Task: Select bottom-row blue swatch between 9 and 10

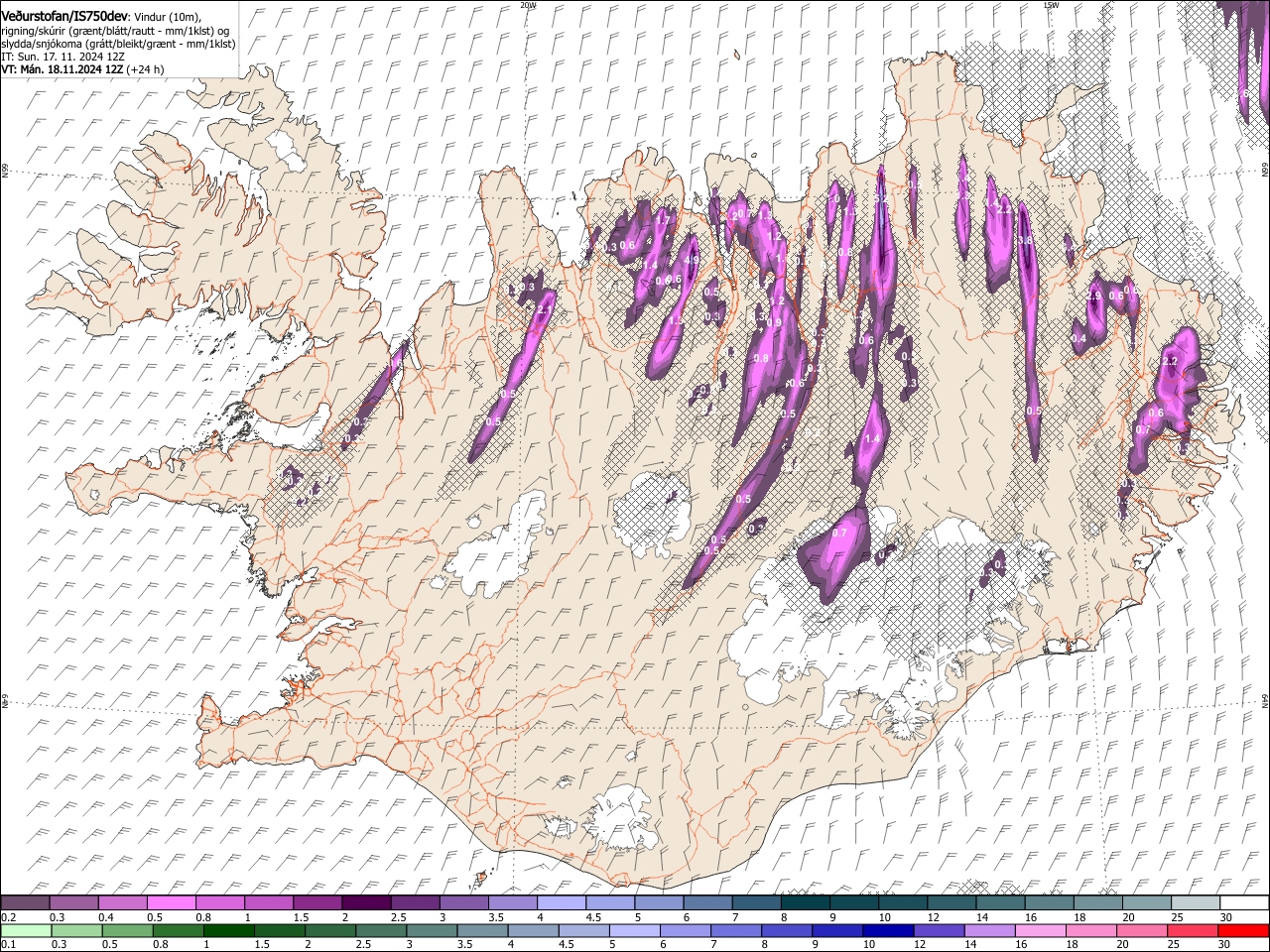Action: [836, 930]
